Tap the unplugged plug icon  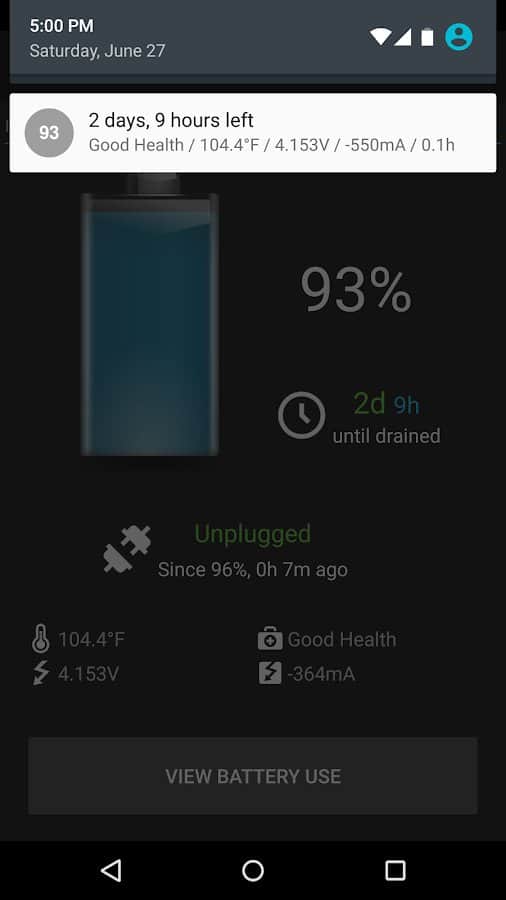[127, 548]
